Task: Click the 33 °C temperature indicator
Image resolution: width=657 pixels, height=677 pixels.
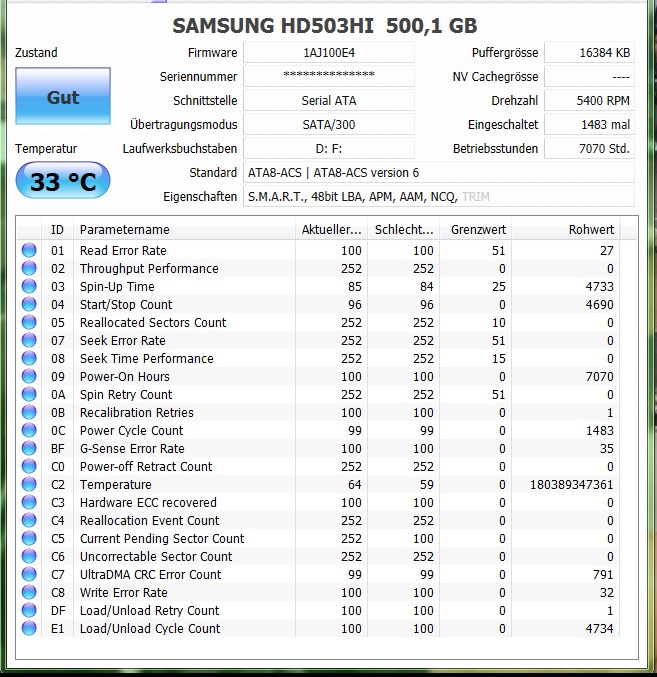Action: pyautogui.click(x=63, y=180)
